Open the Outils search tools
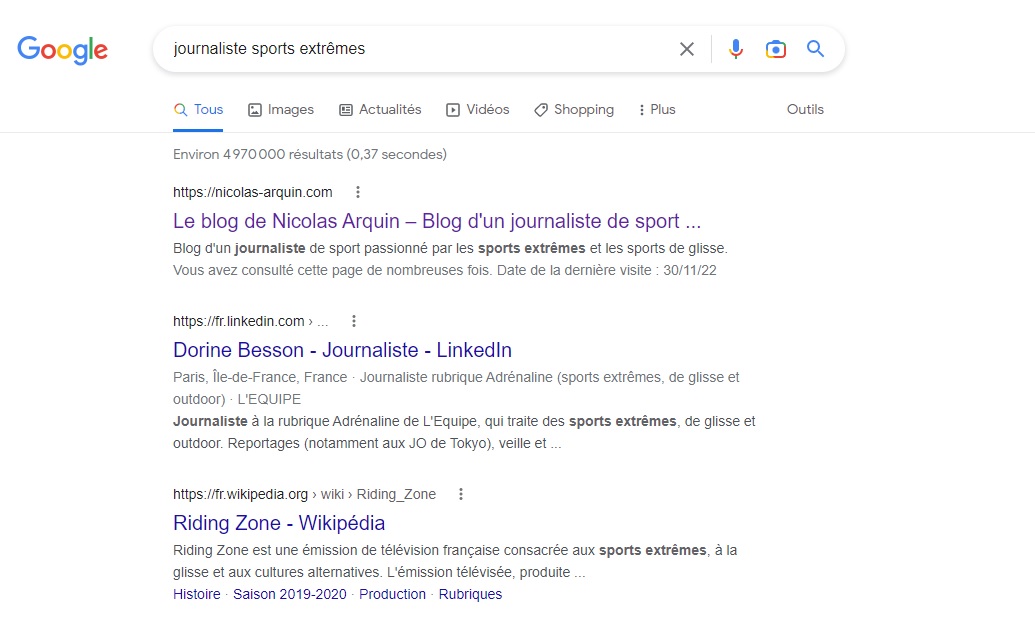 [x=805, y=110]
